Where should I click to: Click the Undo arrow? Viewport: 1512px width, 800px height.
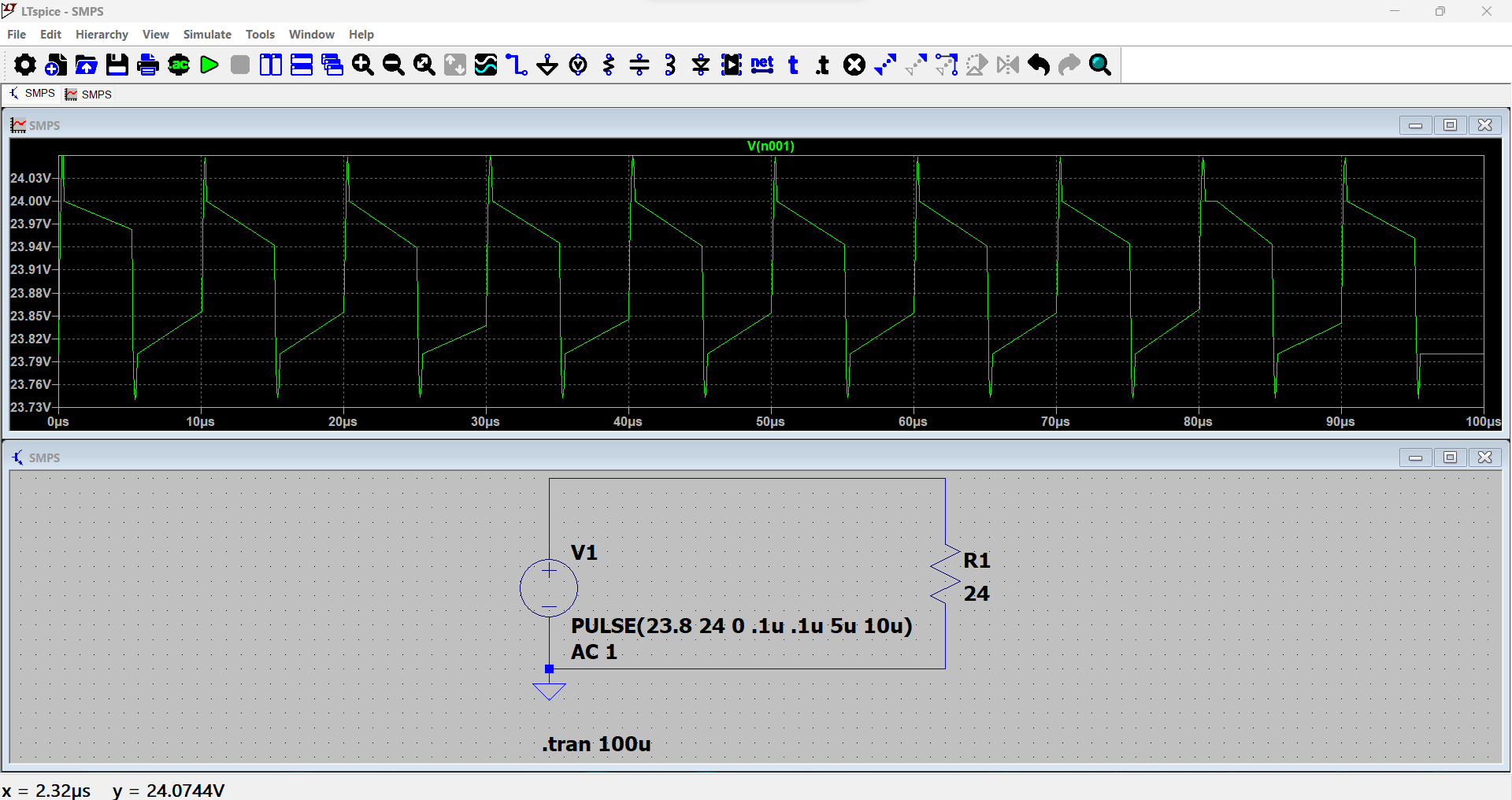[x=1039, y=65]
